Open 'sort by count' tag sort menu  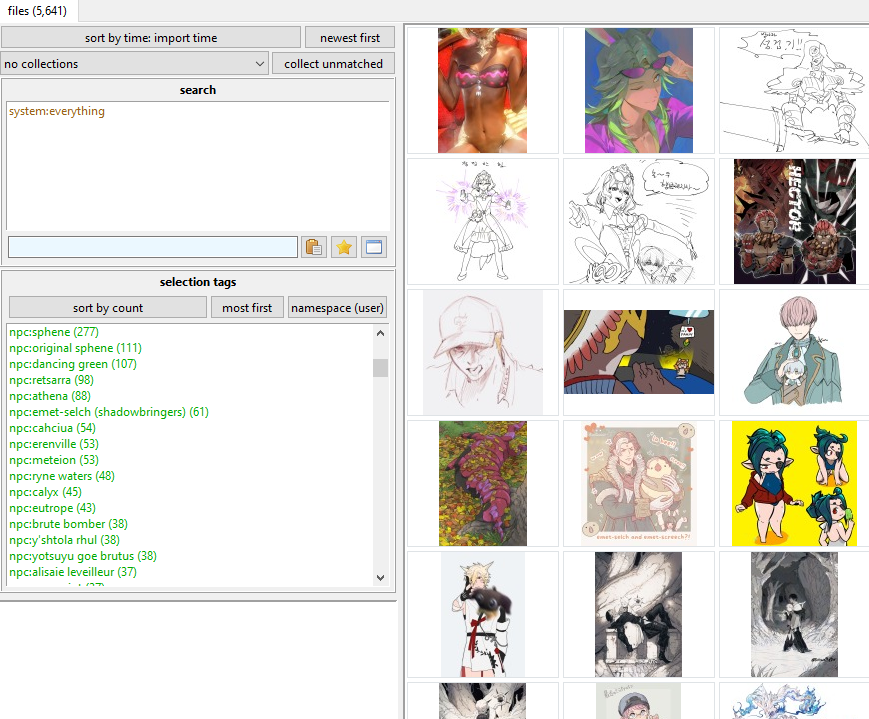pos(108,308)
